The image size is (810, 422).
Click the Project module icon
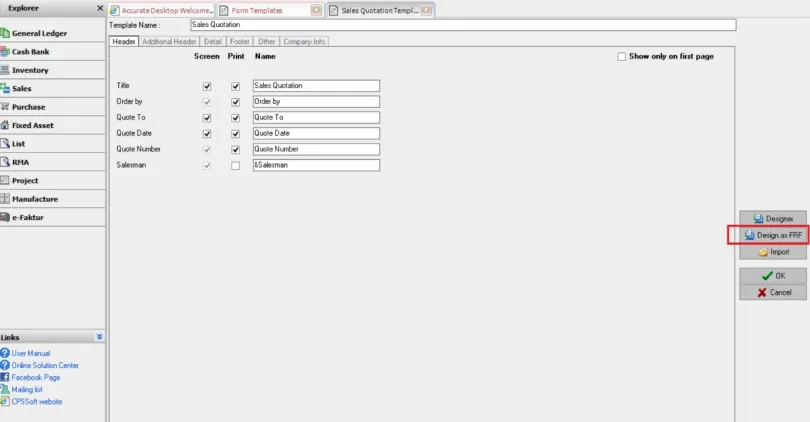pos(5,181)
